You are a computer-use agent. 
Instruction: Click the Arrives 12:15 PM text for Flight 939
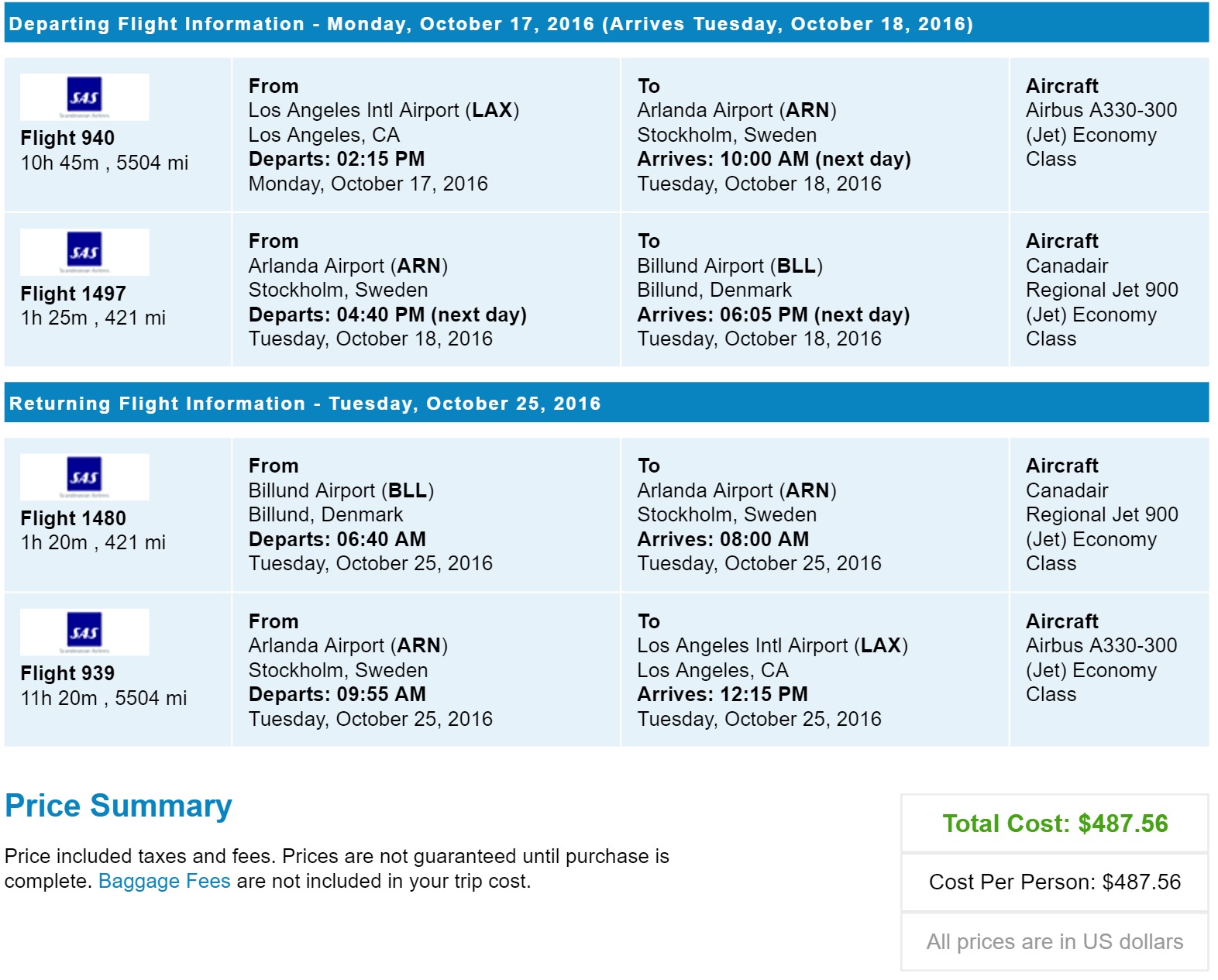coord(722,694)
